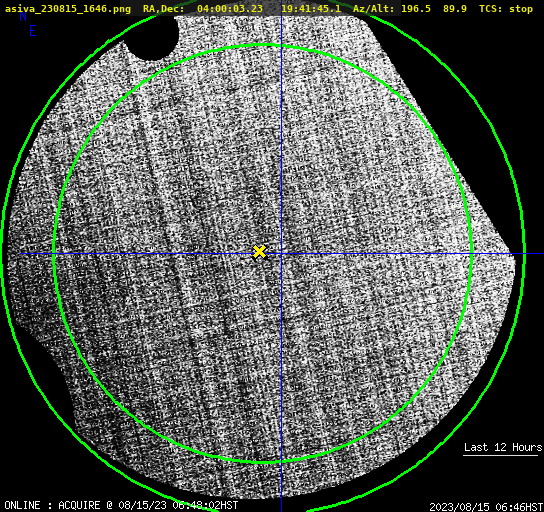Click the intersection of the blue crosshair lines
Image resolution: width=544 pixels, height=512 pixels.
pos(281,254)
